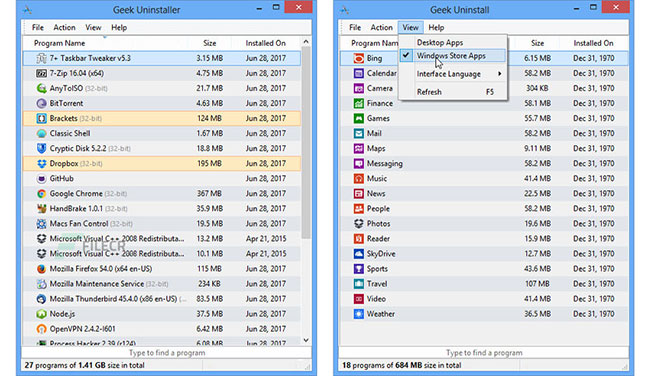Click scroll-down arrow in left window list
This screenshot has height=376, width=650.
(306, 340)
